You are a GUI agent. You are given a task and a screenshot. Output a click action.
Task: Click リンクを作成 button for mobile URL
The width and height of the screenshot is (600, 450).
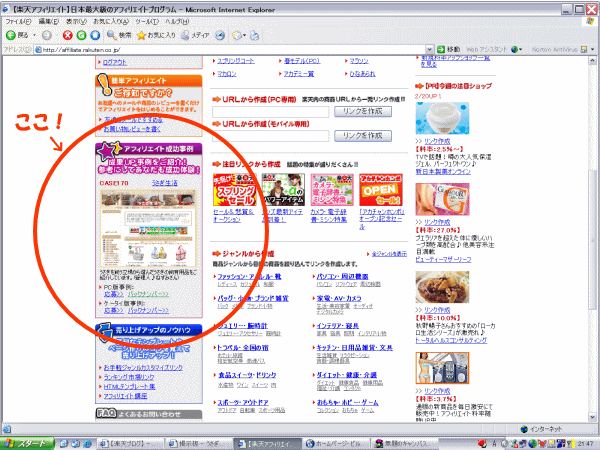click(x=363, y=136)
